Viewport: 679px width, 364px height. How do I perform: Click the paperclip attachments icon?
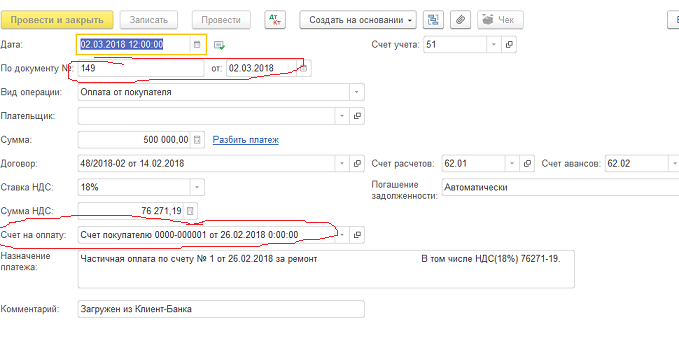[x=460, y=20]
